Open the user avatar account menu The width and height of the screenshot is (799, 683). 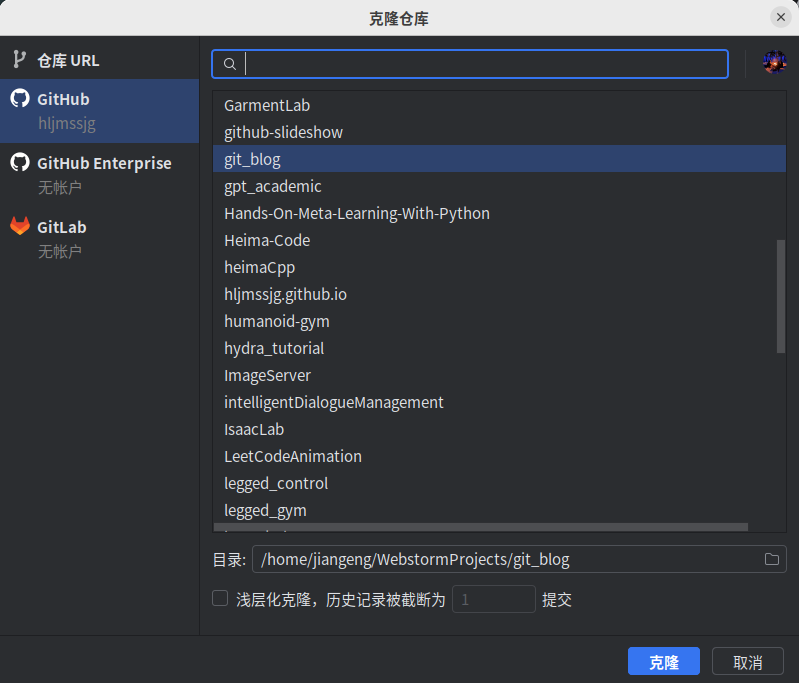(x=775, y=62)
